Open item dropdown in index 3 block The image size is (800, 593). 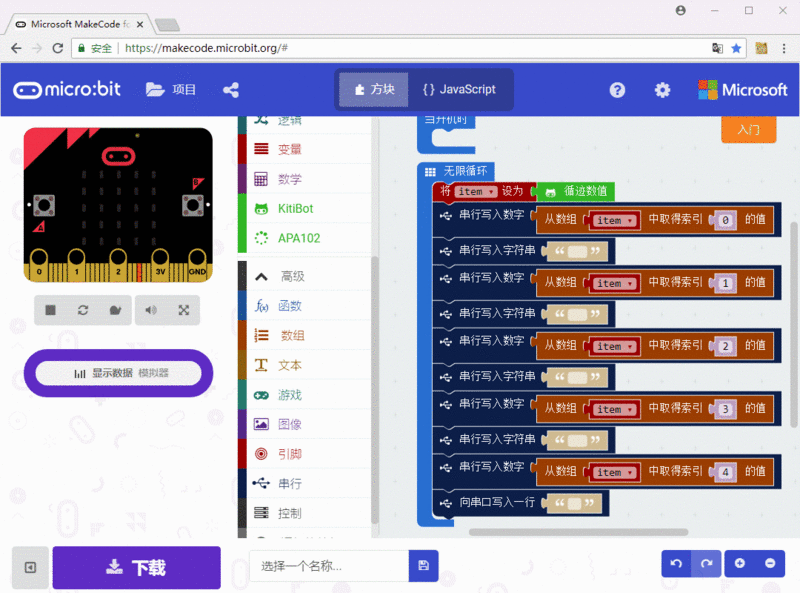point(616,410)
